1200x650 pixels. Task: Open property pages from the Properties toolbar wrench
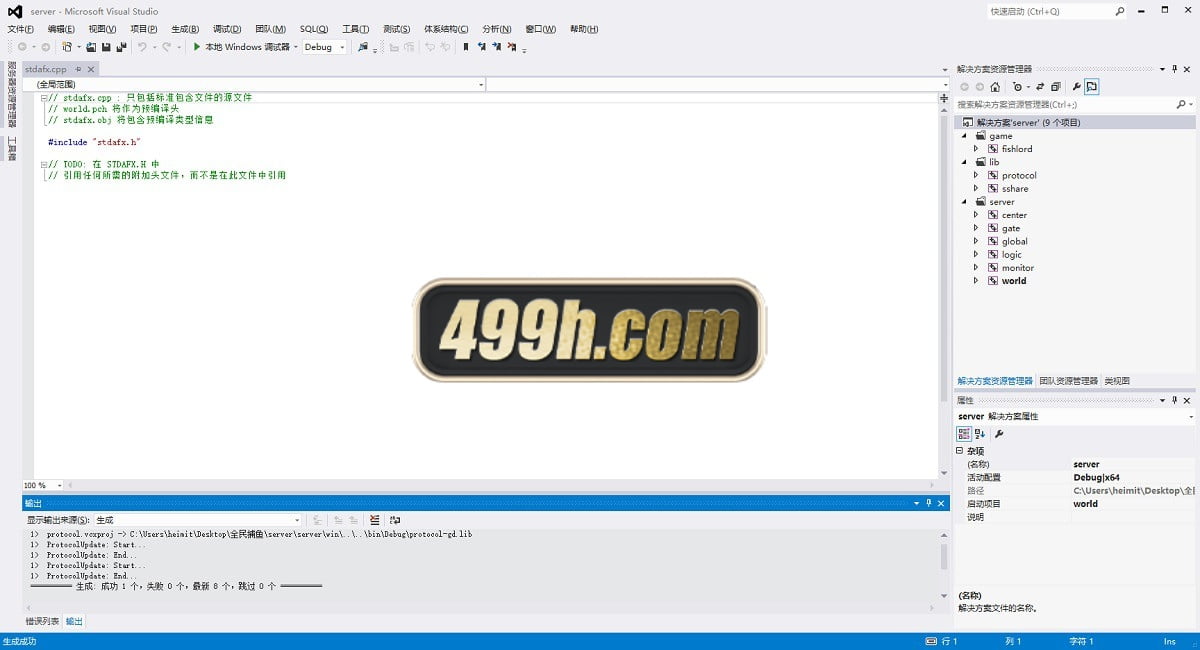[x=999, y=434]
